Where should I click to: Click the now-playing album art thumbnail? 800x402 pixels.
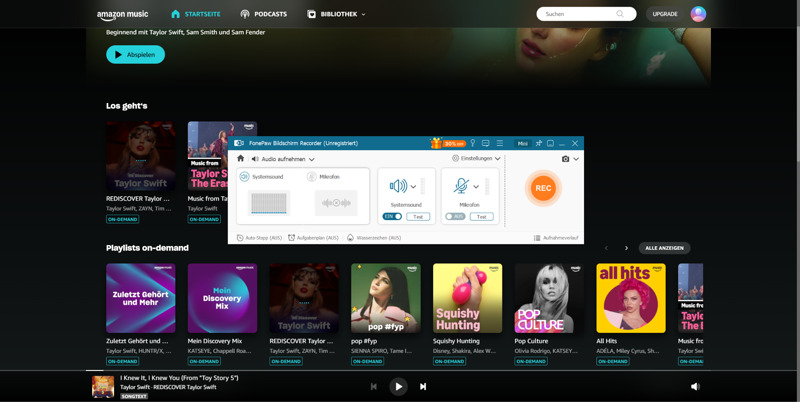(x=103, y=387)
